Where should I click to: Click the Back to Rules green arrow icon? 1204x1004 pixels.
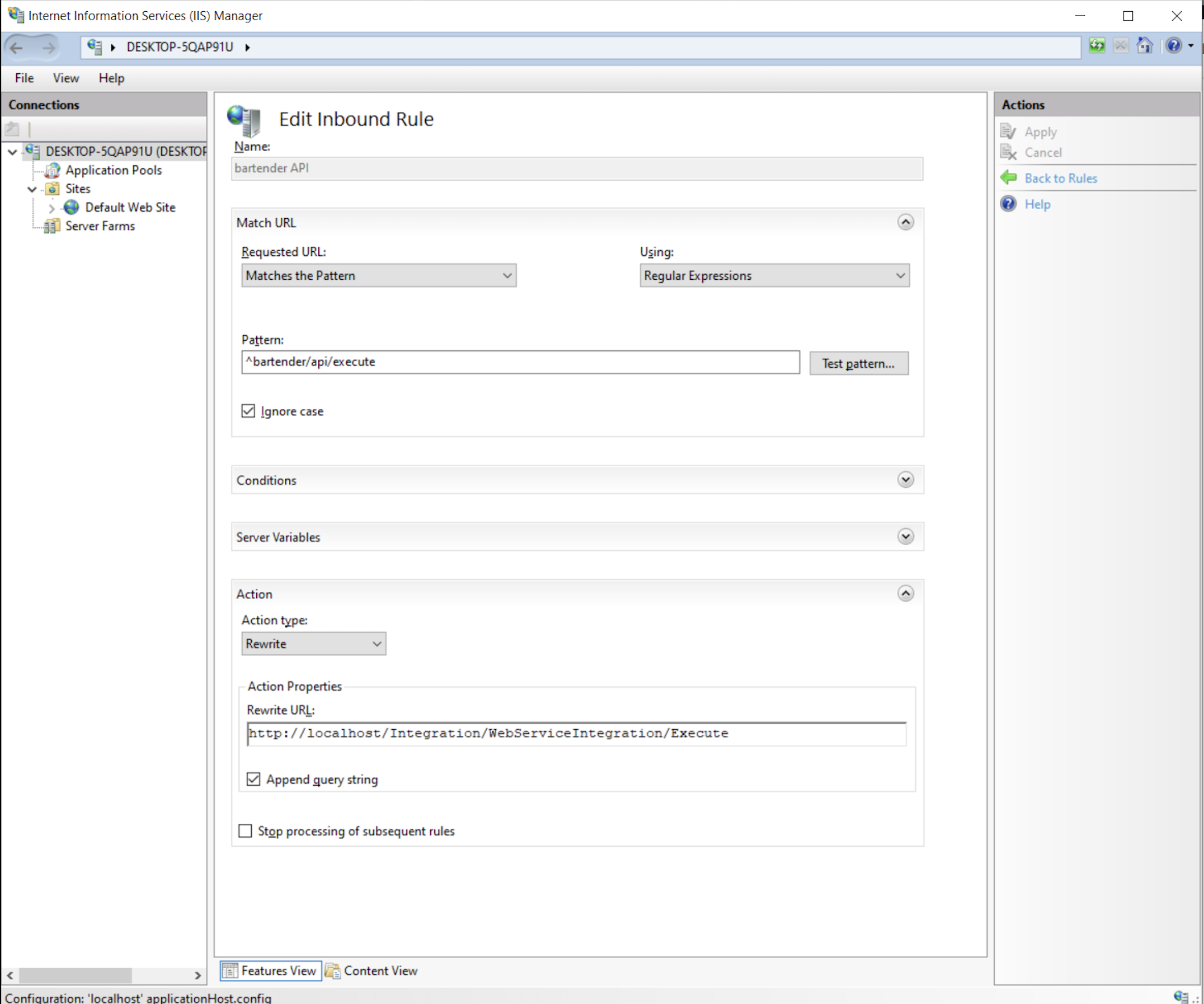click(1009, 179)
